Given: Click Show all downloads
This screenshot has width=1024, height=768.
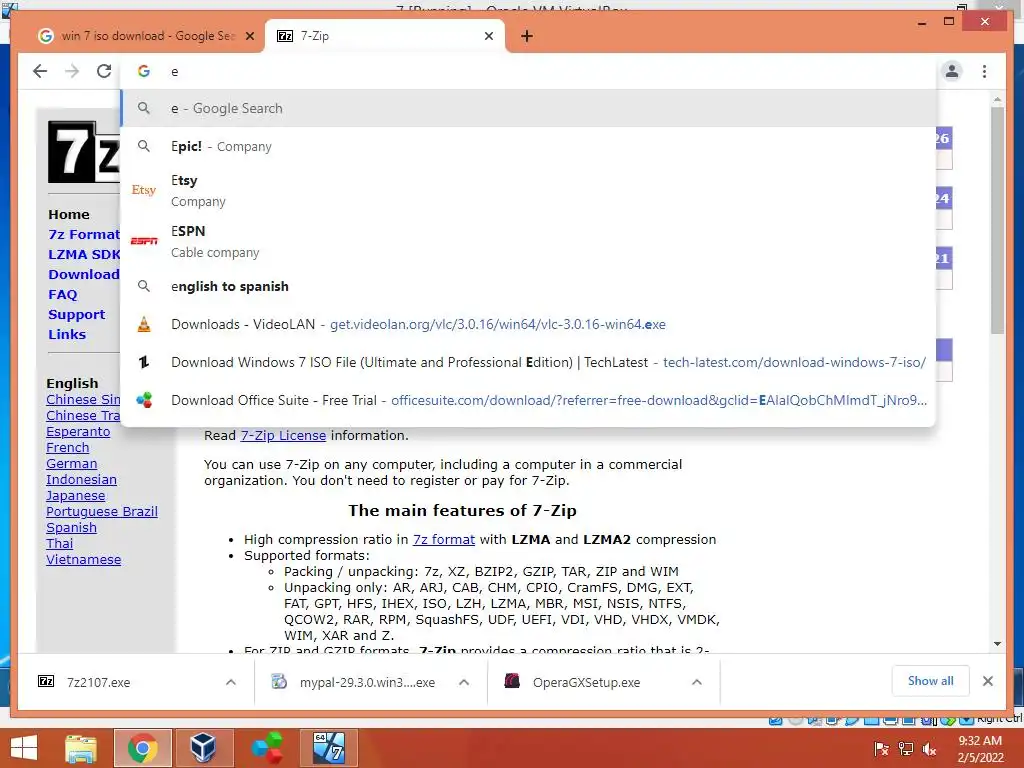Looking at the screenshot, I should point(931,681).
